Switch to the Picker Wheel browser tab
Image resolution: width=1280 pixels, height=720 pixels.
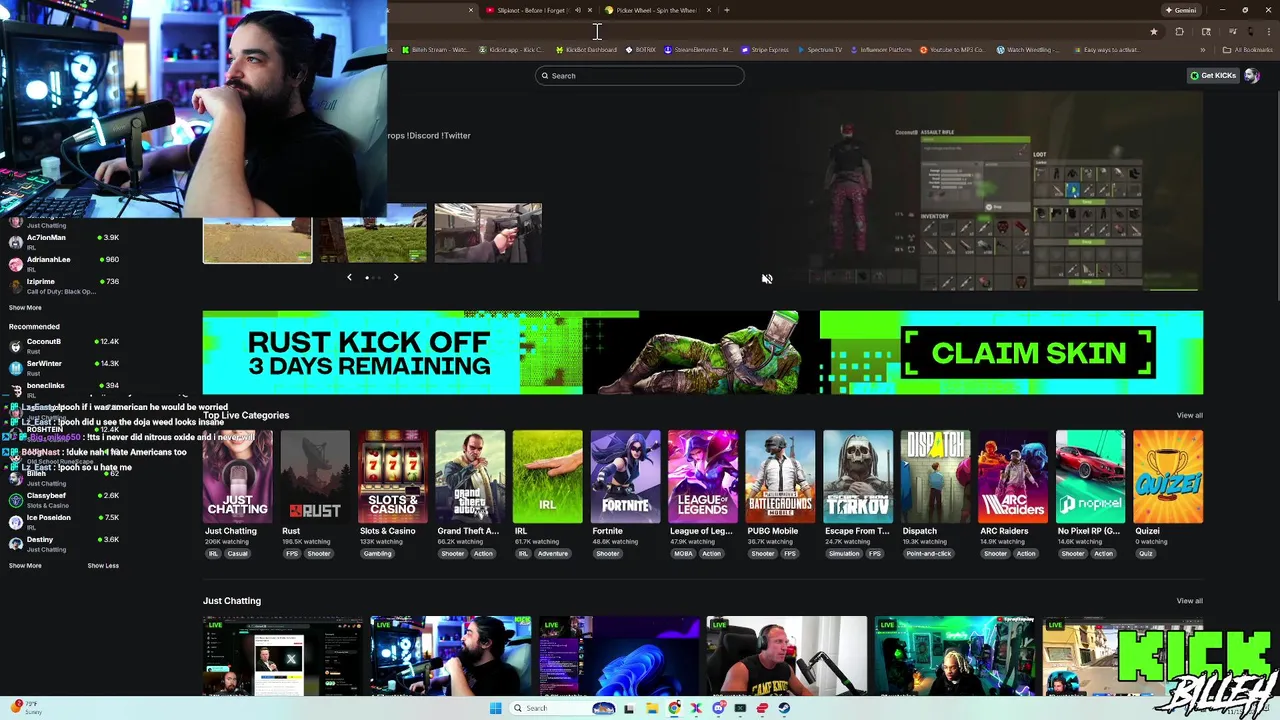coord(656,10)
